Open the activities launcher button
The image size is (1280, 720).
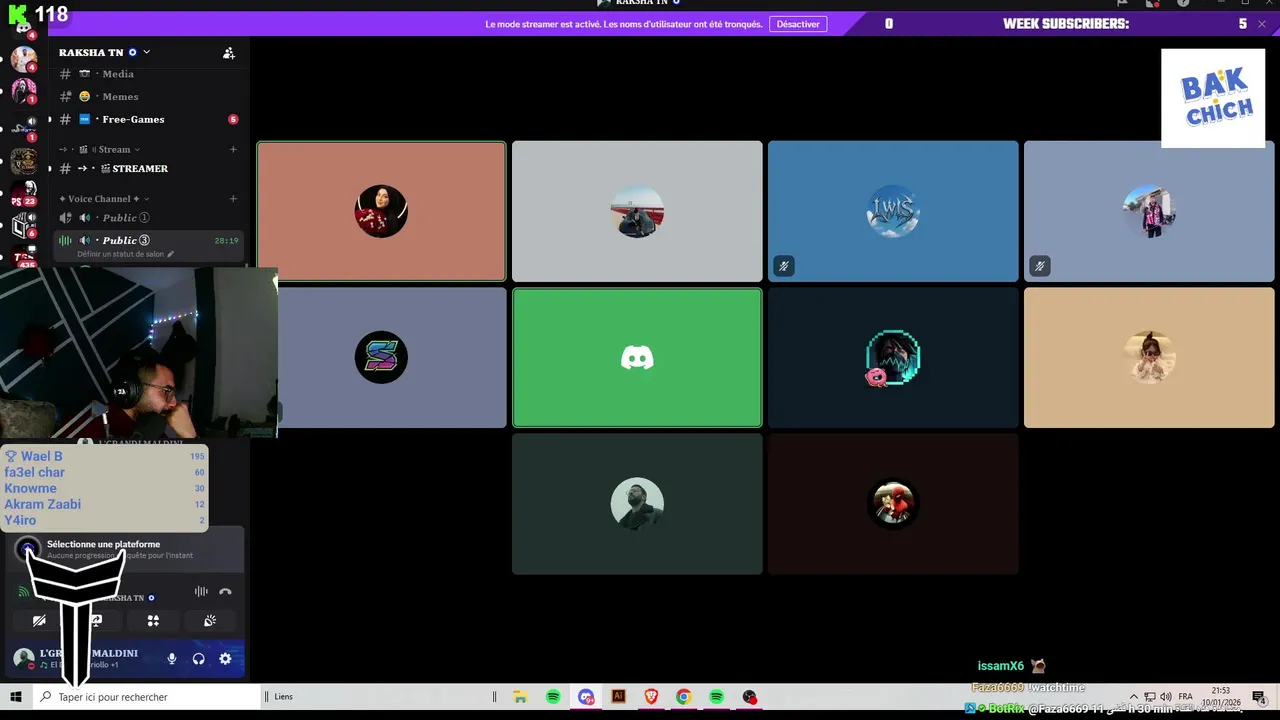pyautogui.click(x=153, y=621)
